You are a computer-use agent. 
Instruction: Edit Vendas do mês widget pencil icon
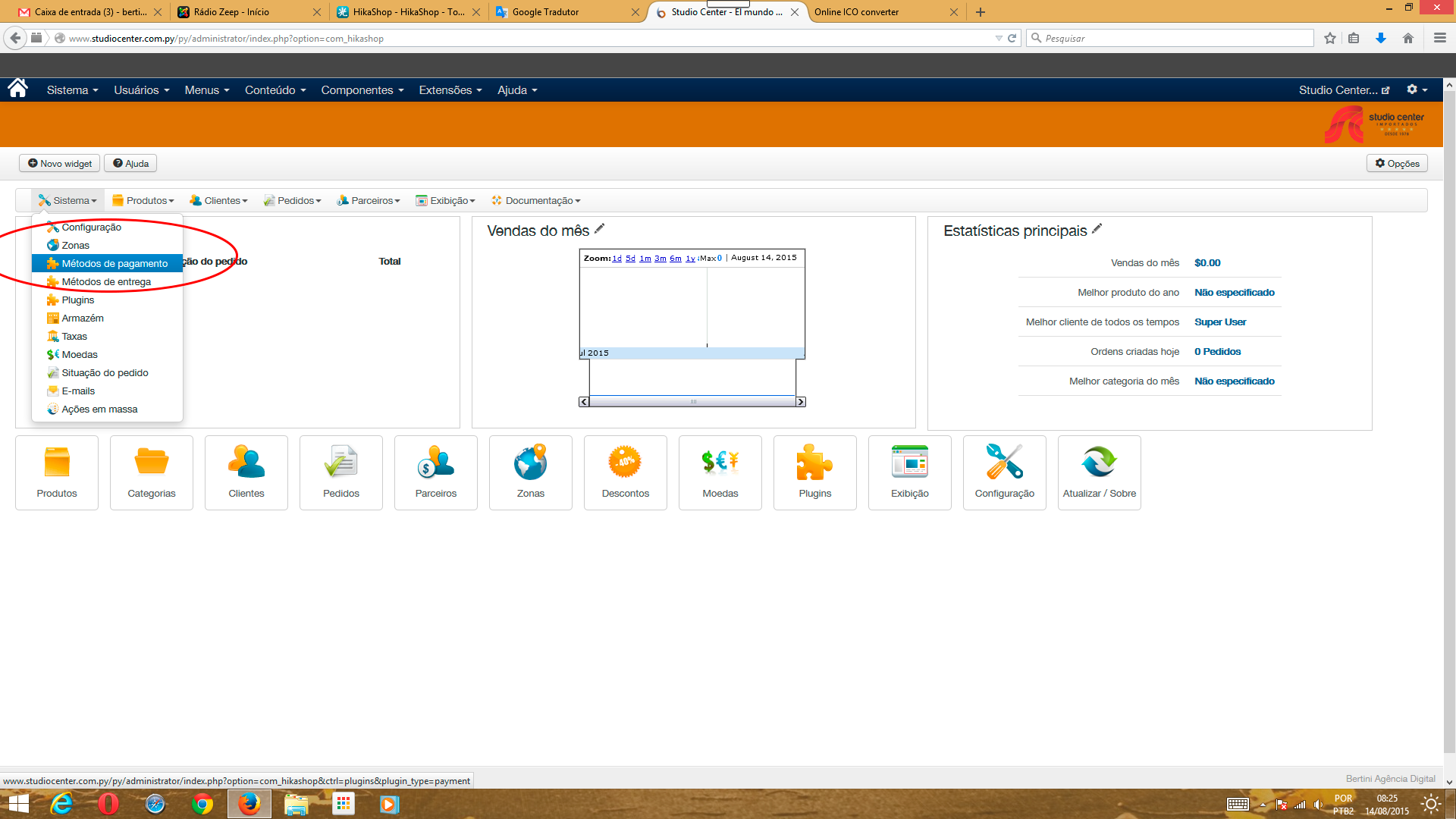click(599, 229)
